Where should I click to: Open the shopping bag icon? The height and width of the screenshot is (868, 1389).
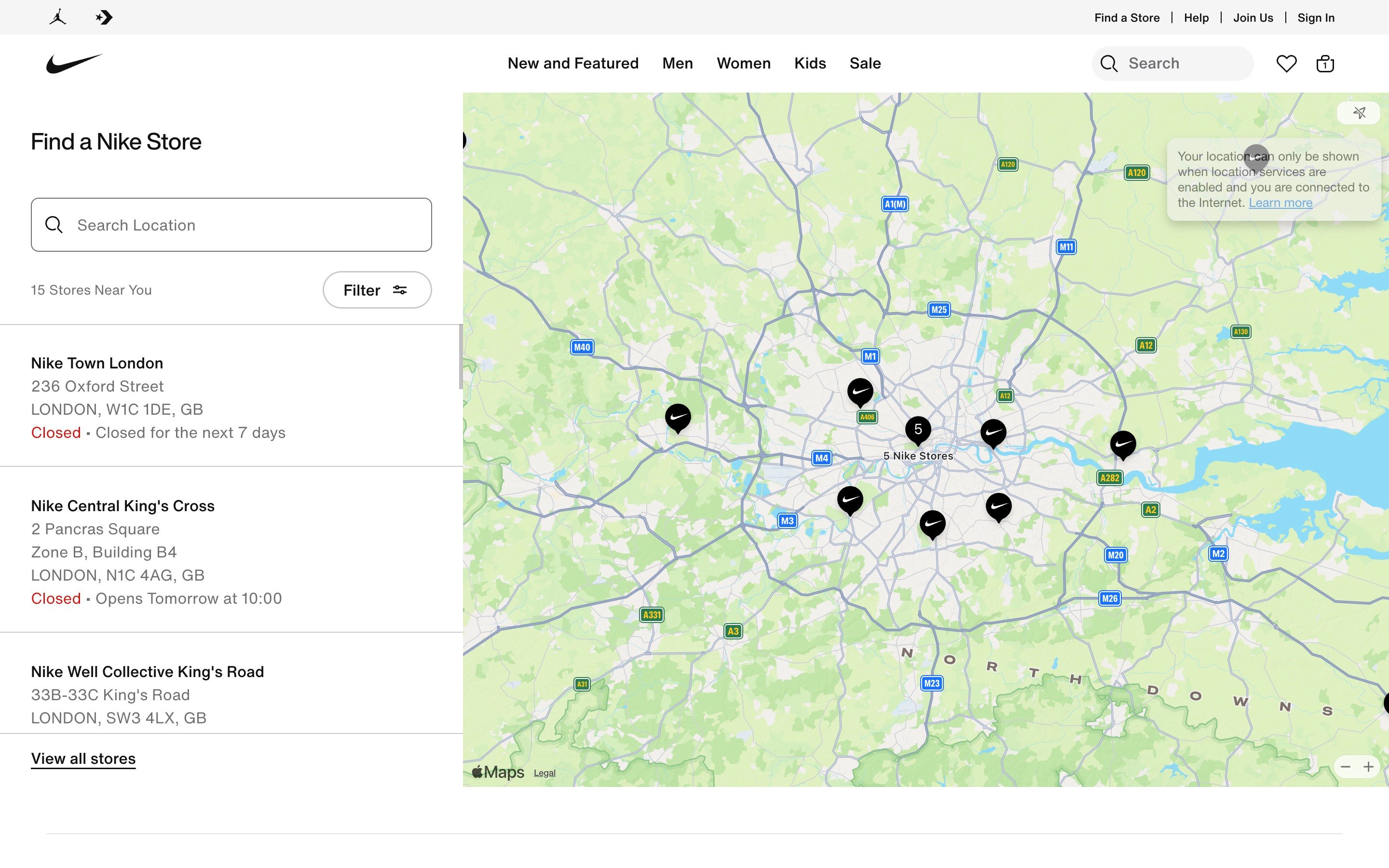pos(1324,63)
